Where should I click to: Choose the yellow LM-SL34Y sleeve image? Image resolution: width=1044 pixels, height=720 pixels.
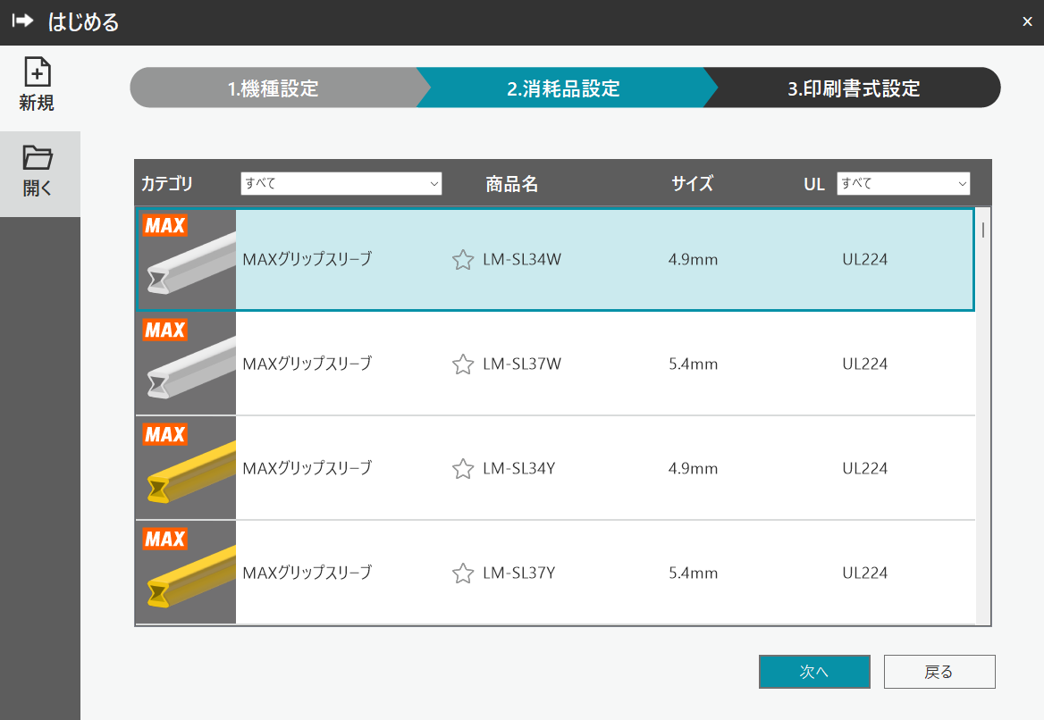click(x=186, y=469)
